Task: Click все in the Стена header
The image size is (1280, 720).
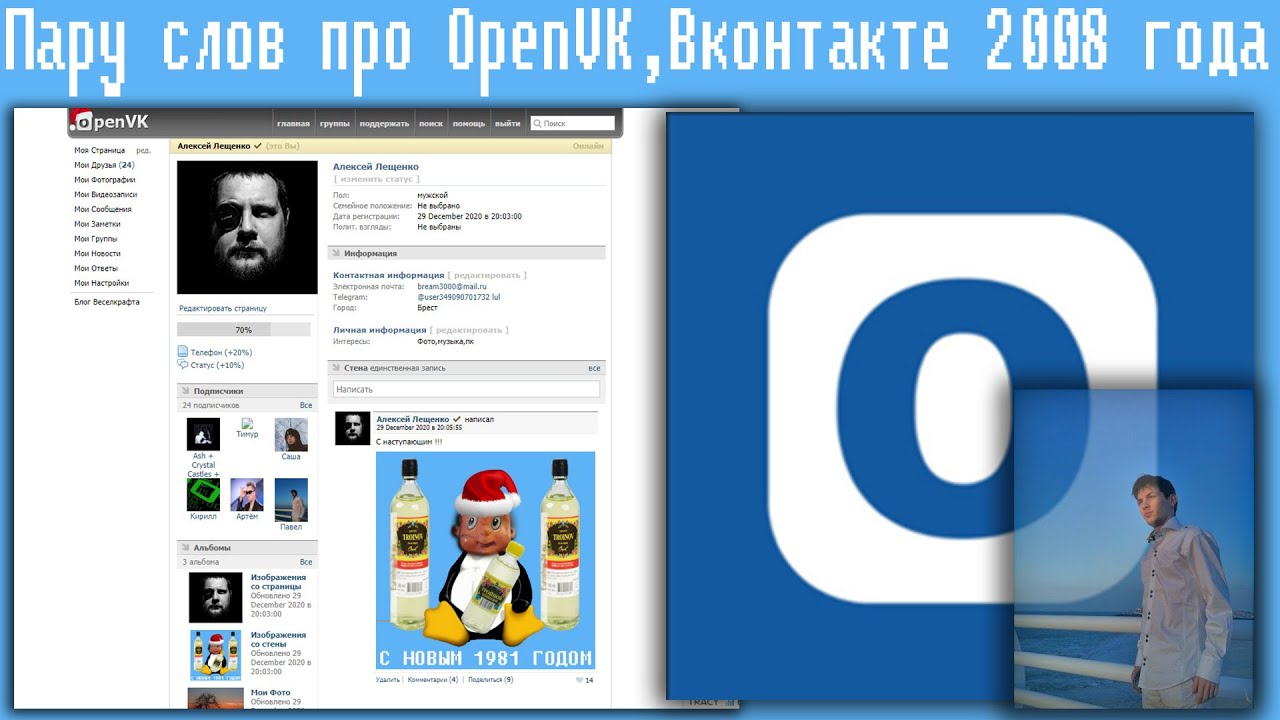Action: [594, 368]
